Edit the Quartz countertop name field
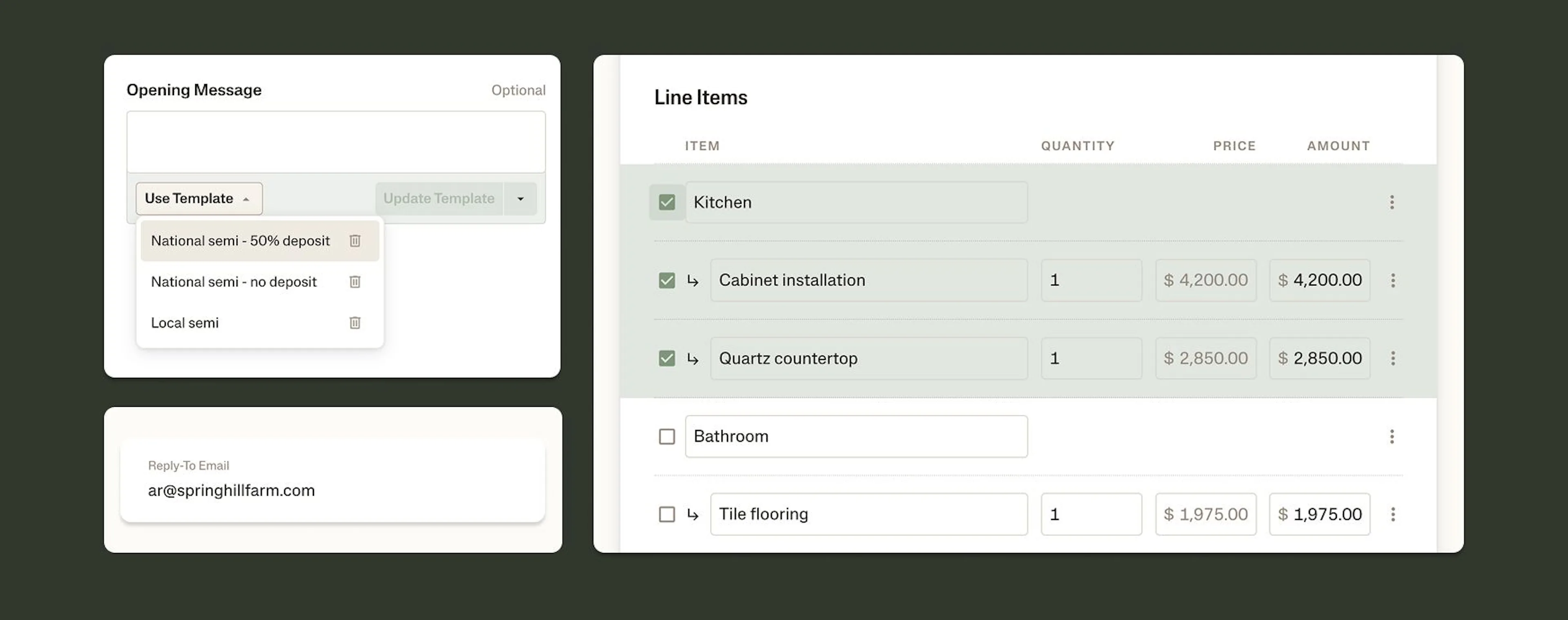This screenshot has height=620, width=1568. 869,358
